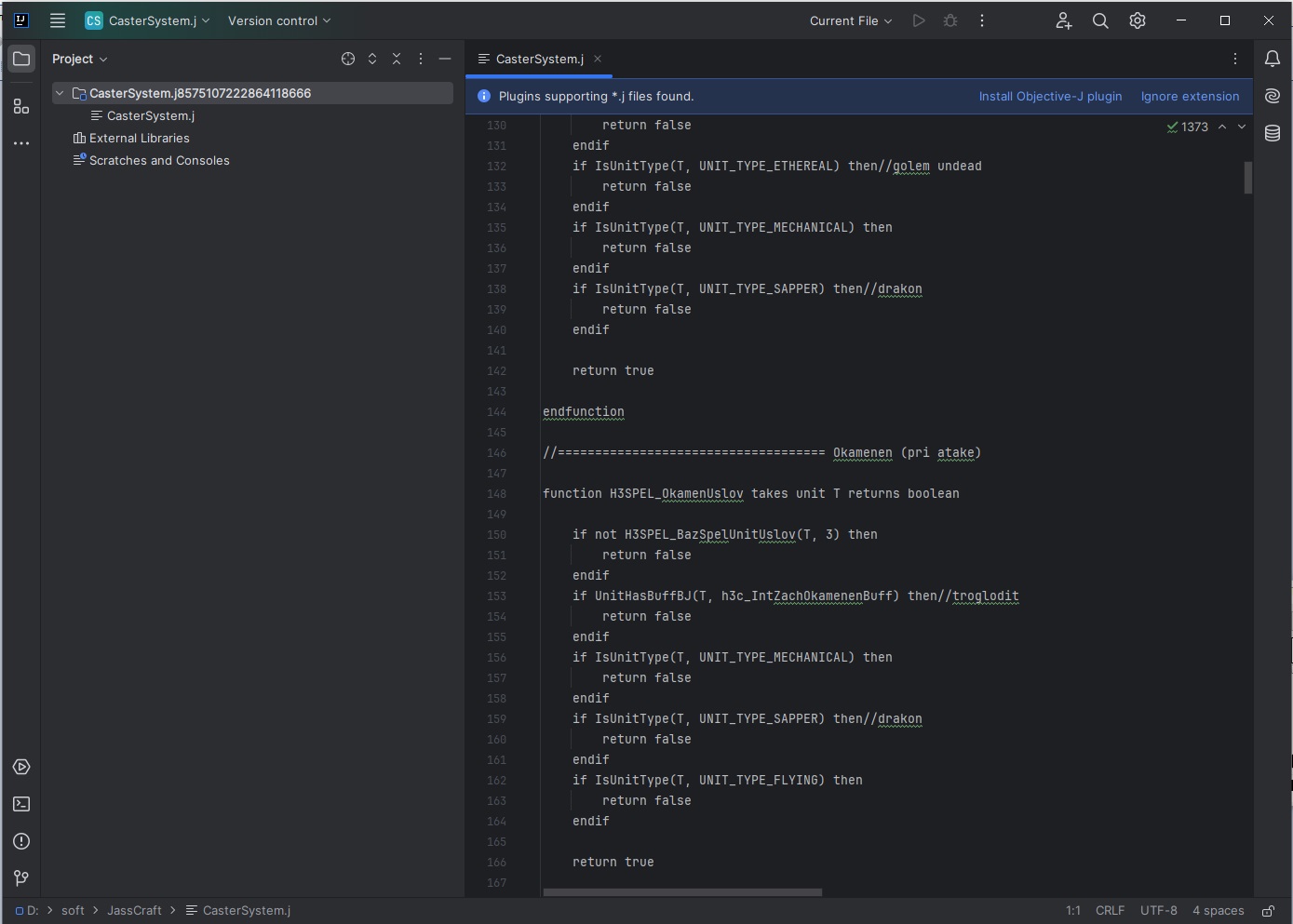Viewport: 1293px width, 924px height.
Task: Open IDE settings gear menu
Action: [1138, 20]
